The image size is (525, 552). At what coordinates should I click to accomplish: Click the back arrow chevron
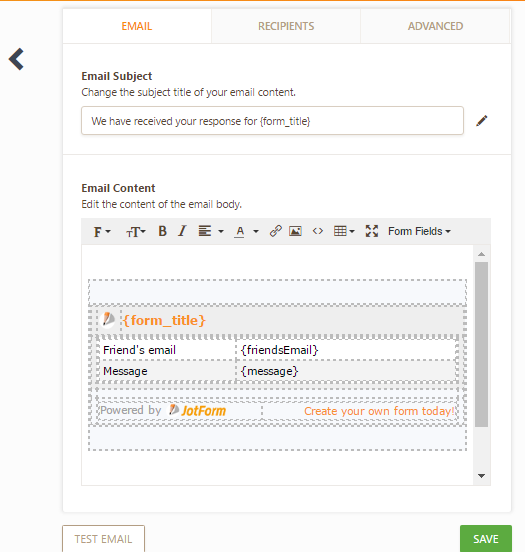pyautogui.click(x=16, y=59)
